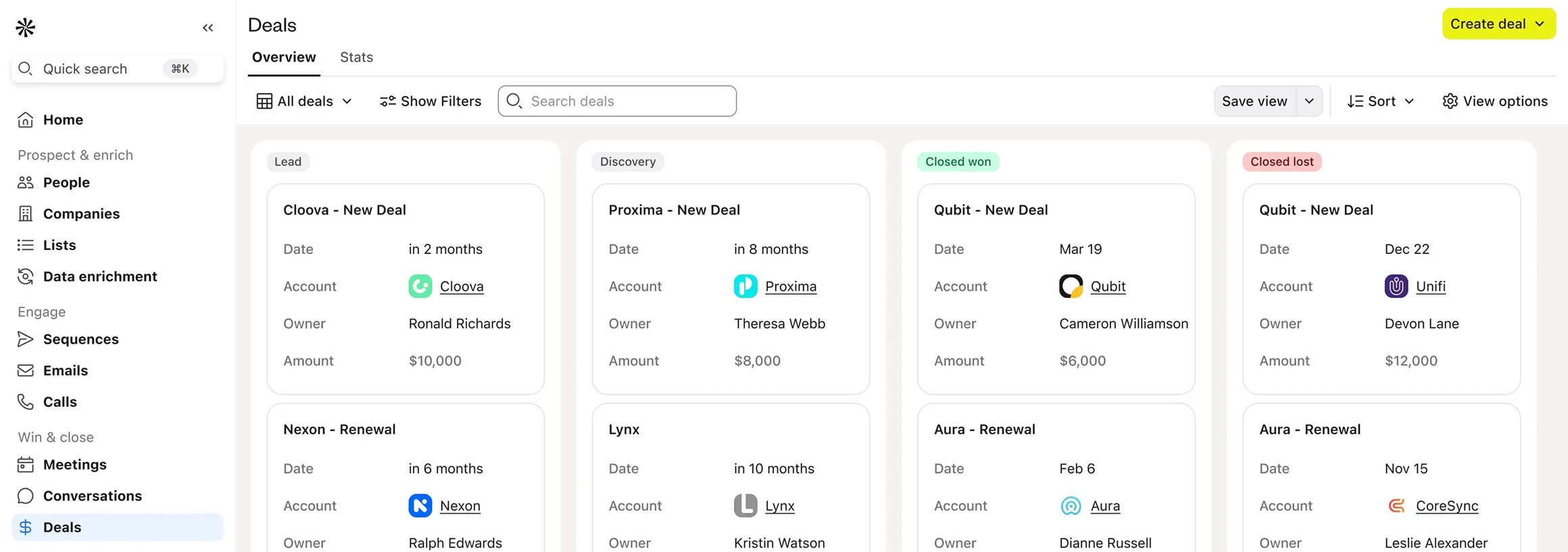This screenshot has width=1568, height=552.
Task: Click the Conversations chat bubble icon
Action: pos(26,496)
